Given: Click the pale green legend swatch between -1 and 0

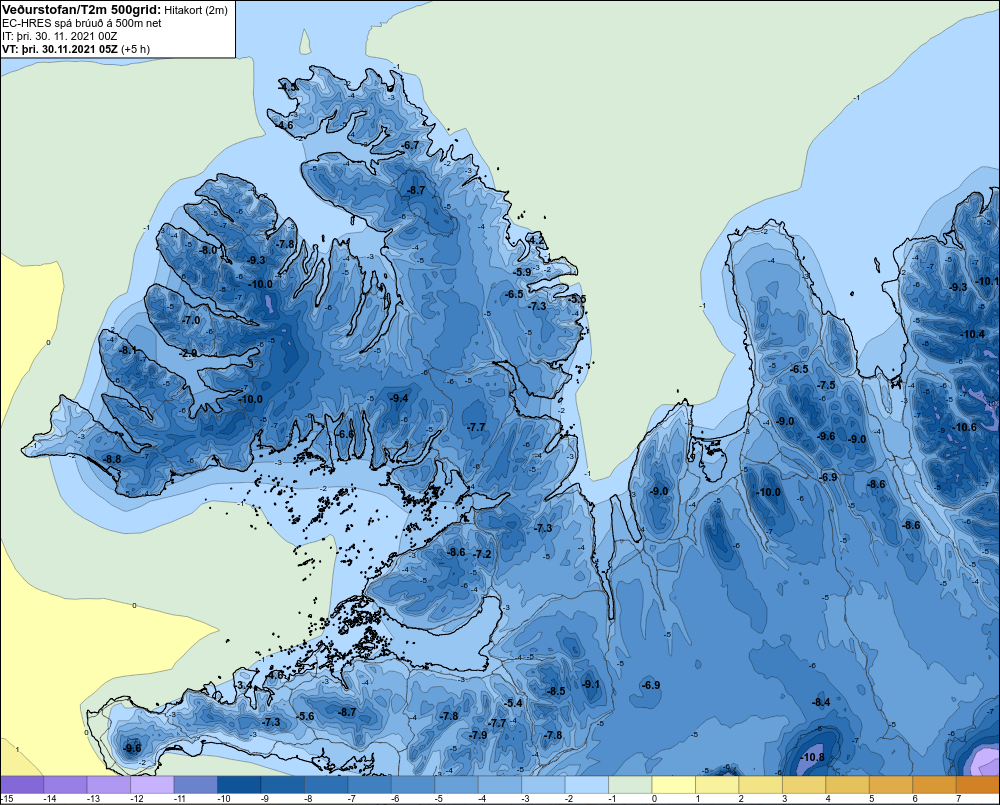Looking at the screenshot, I should (630, 785).
